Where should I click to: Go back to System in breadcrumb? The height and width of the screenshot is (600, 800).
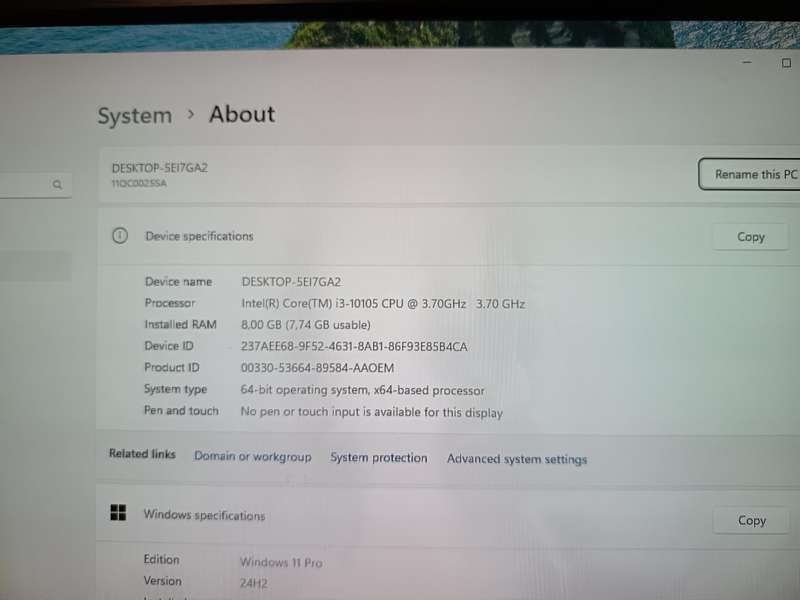(135, 116)
